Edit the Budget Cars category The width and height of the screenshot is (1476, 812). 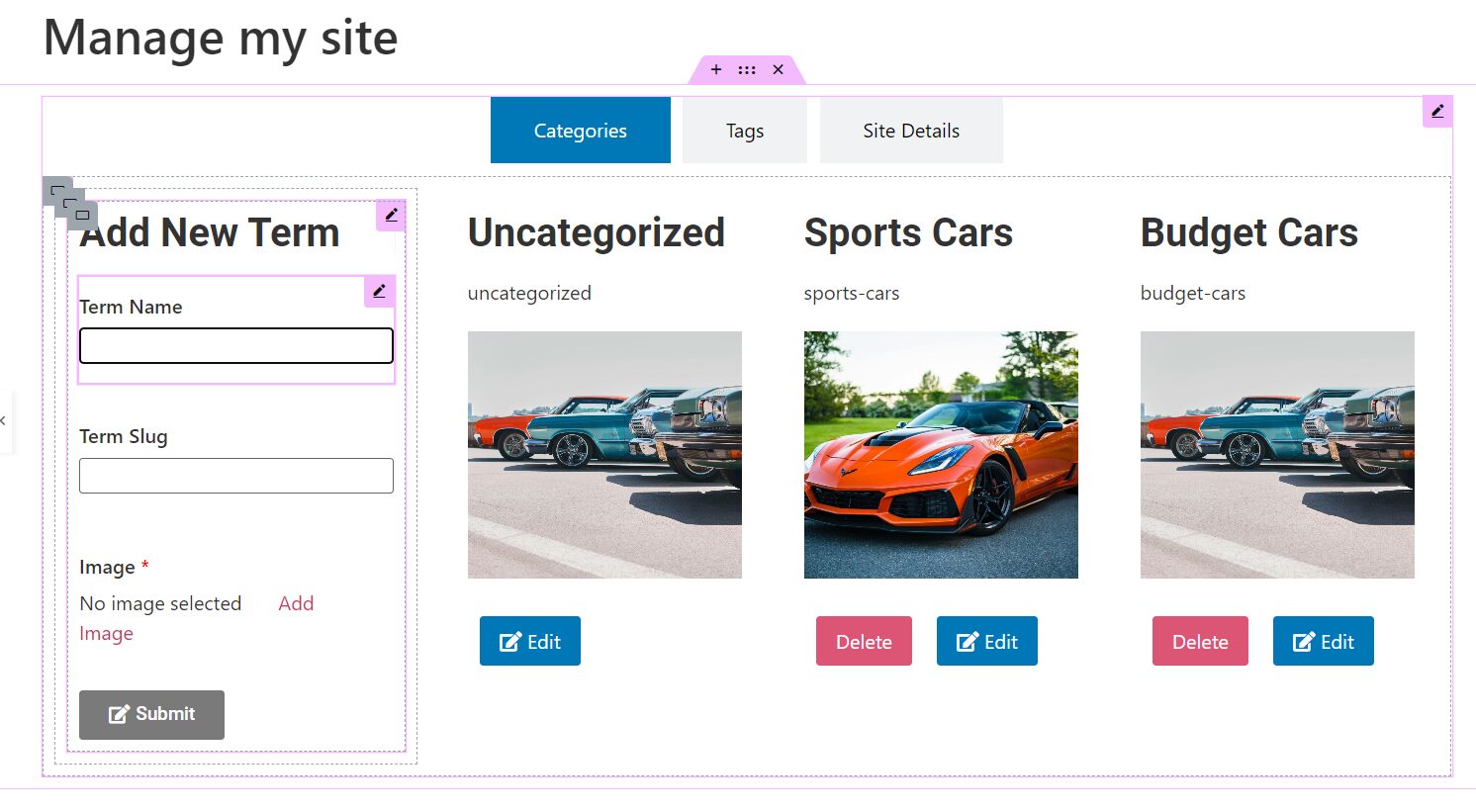(x=1324, y=641)
